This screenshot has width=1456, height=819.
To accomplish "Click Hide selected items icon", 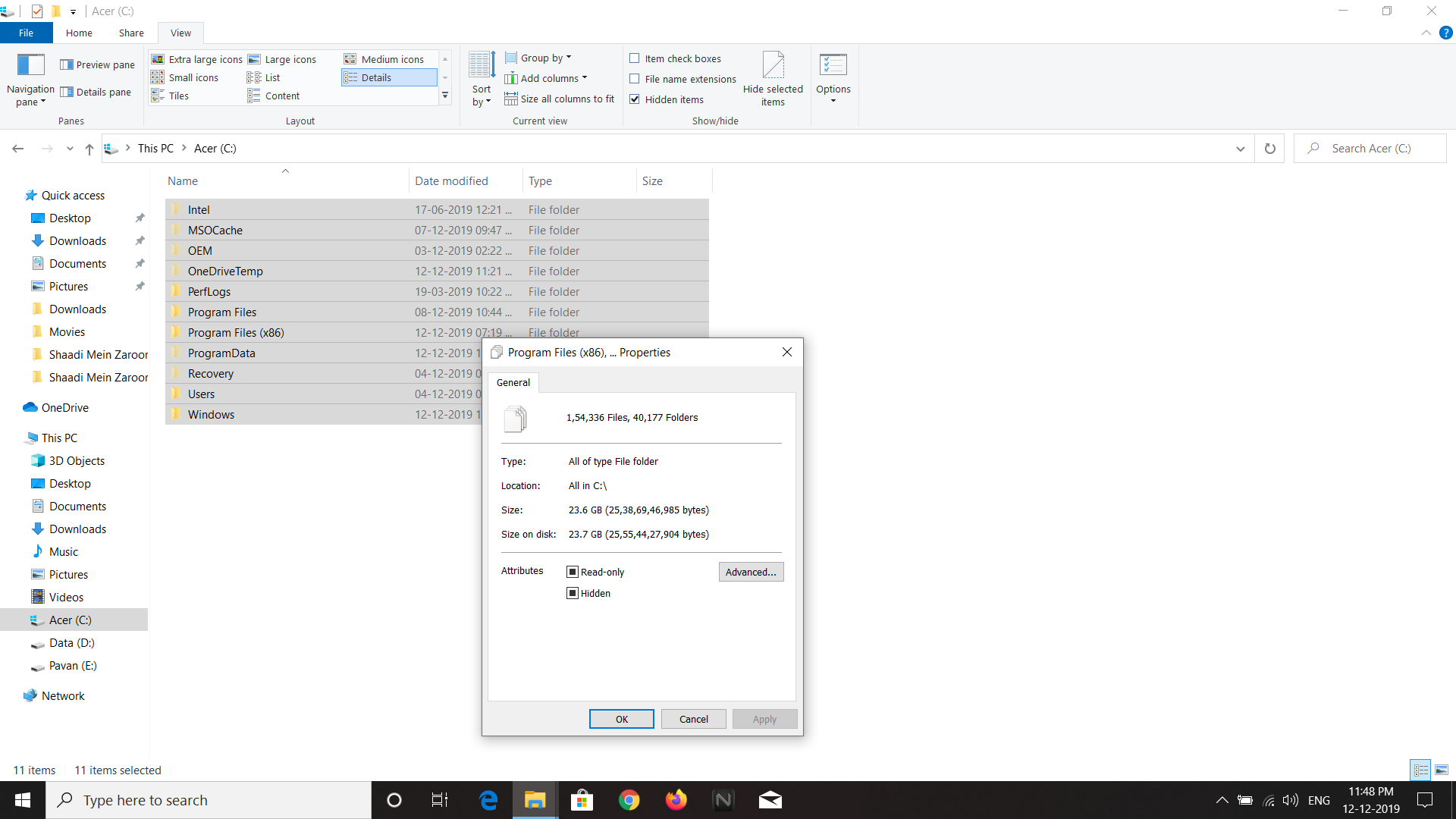I will [773, 79].
